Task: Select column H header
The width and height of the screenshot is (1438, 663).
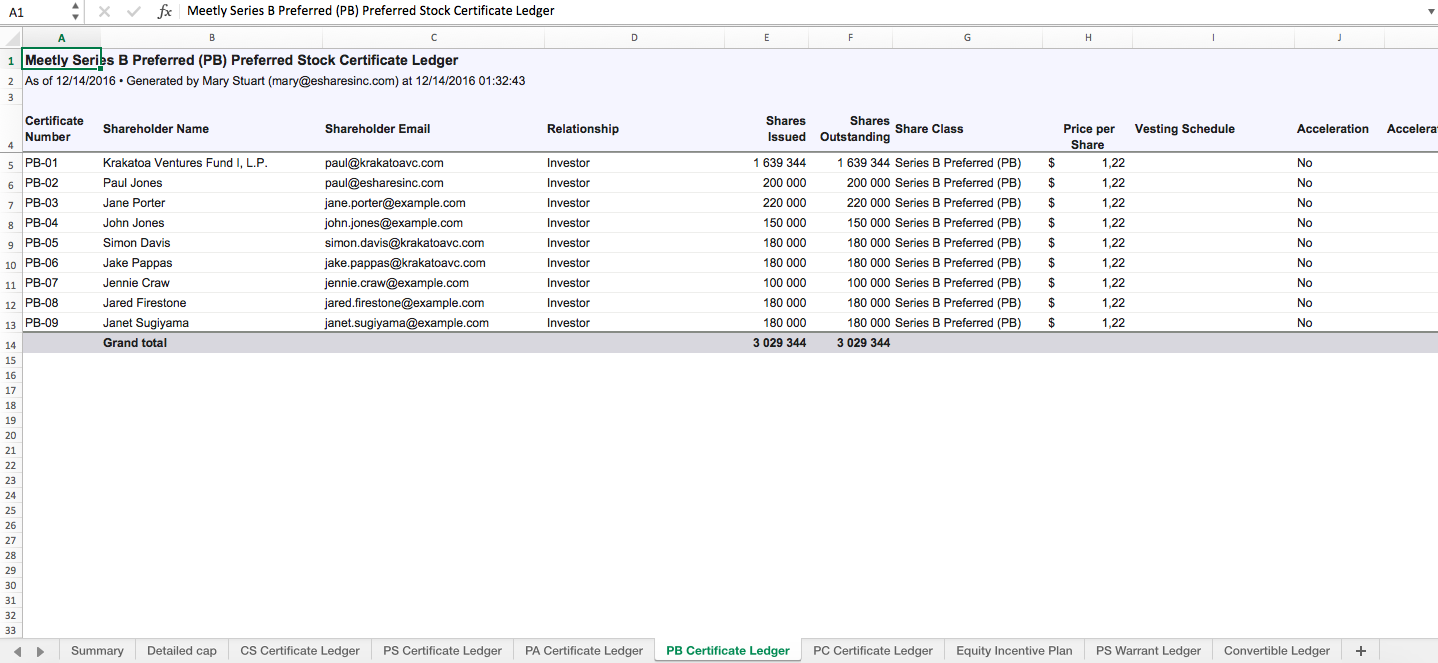Action: 1088,37
